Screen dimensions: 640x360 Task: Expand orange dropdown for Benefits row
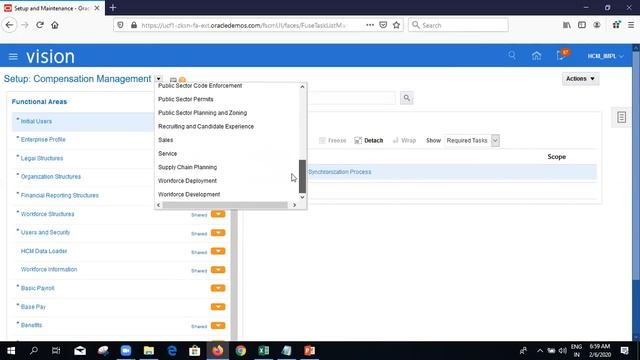click(218, 325)
